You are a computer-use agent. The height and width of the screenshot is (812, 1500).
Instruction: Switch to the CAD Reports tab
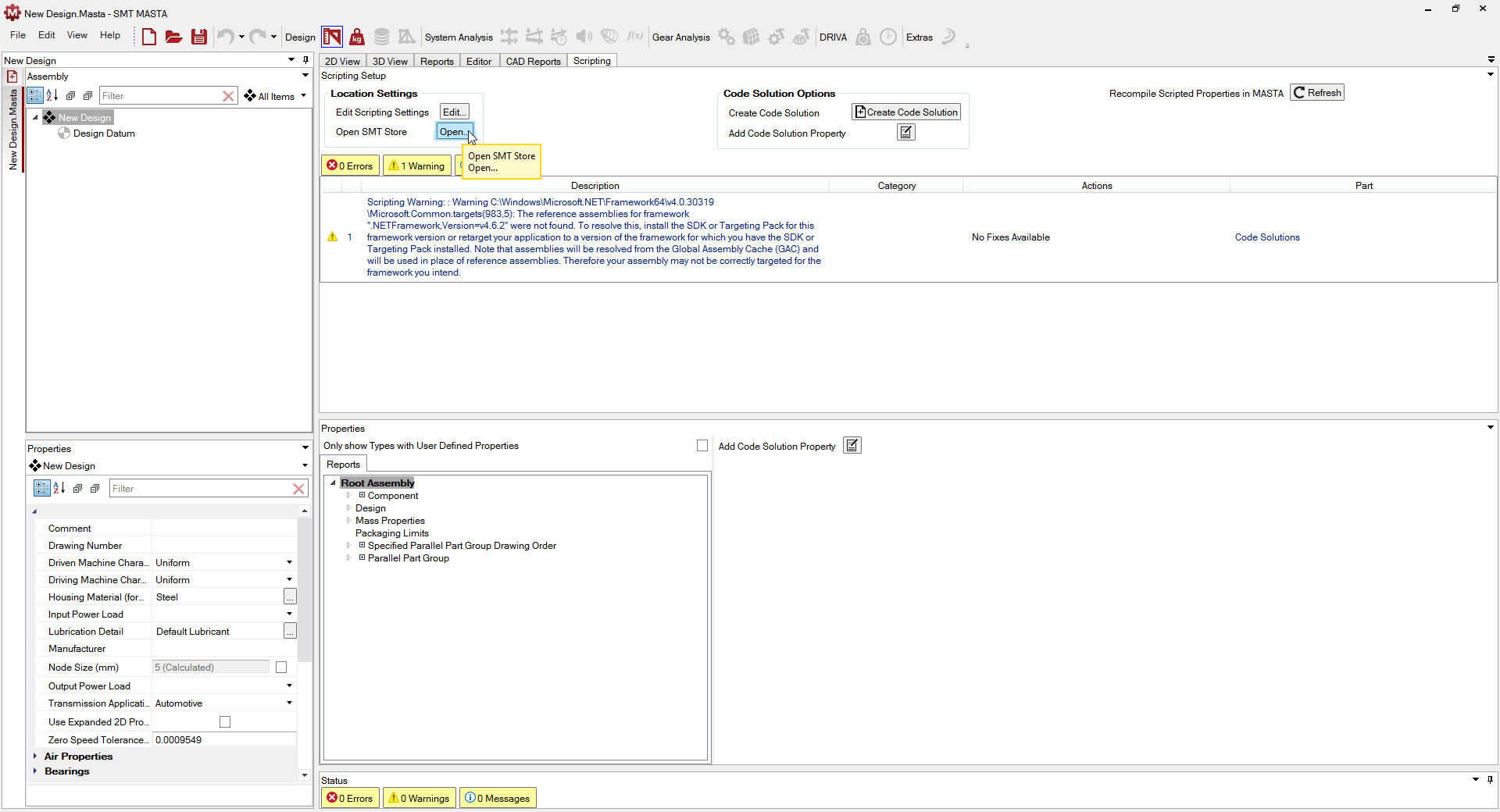tap(533, 61)
